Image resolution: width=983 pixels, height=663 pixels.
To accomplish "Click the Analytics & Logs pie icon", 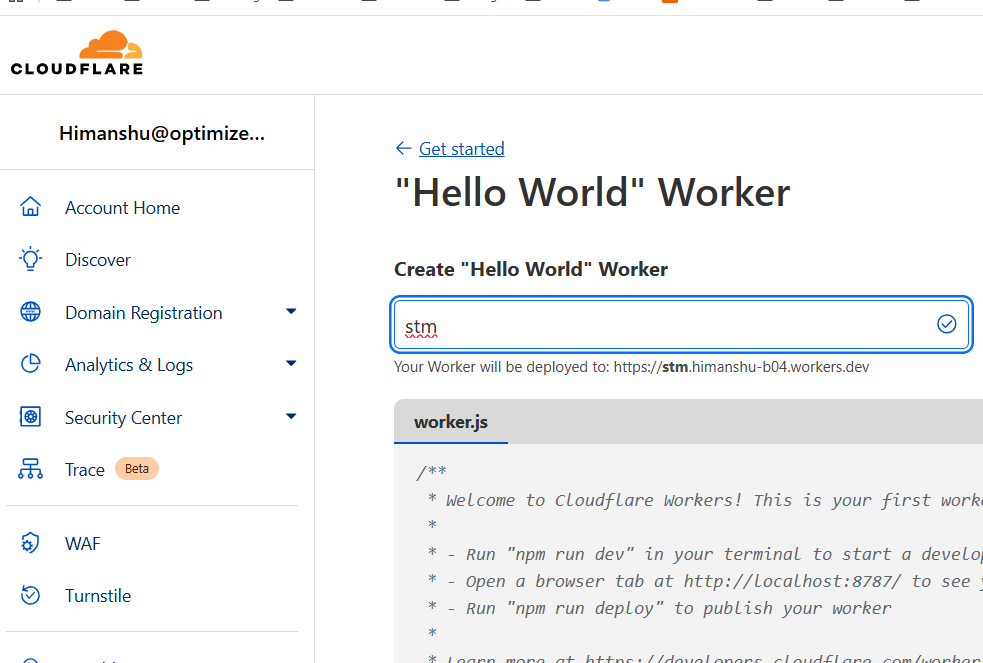I will (x=30, y=363).
